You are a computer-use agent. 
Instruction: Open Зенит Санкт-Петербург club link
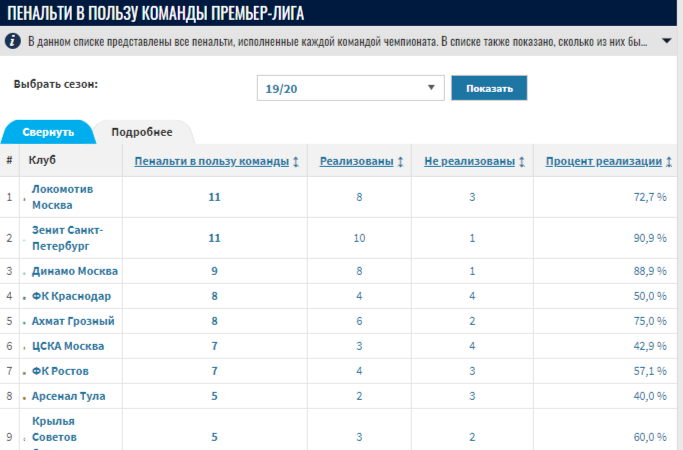[68, 238]
